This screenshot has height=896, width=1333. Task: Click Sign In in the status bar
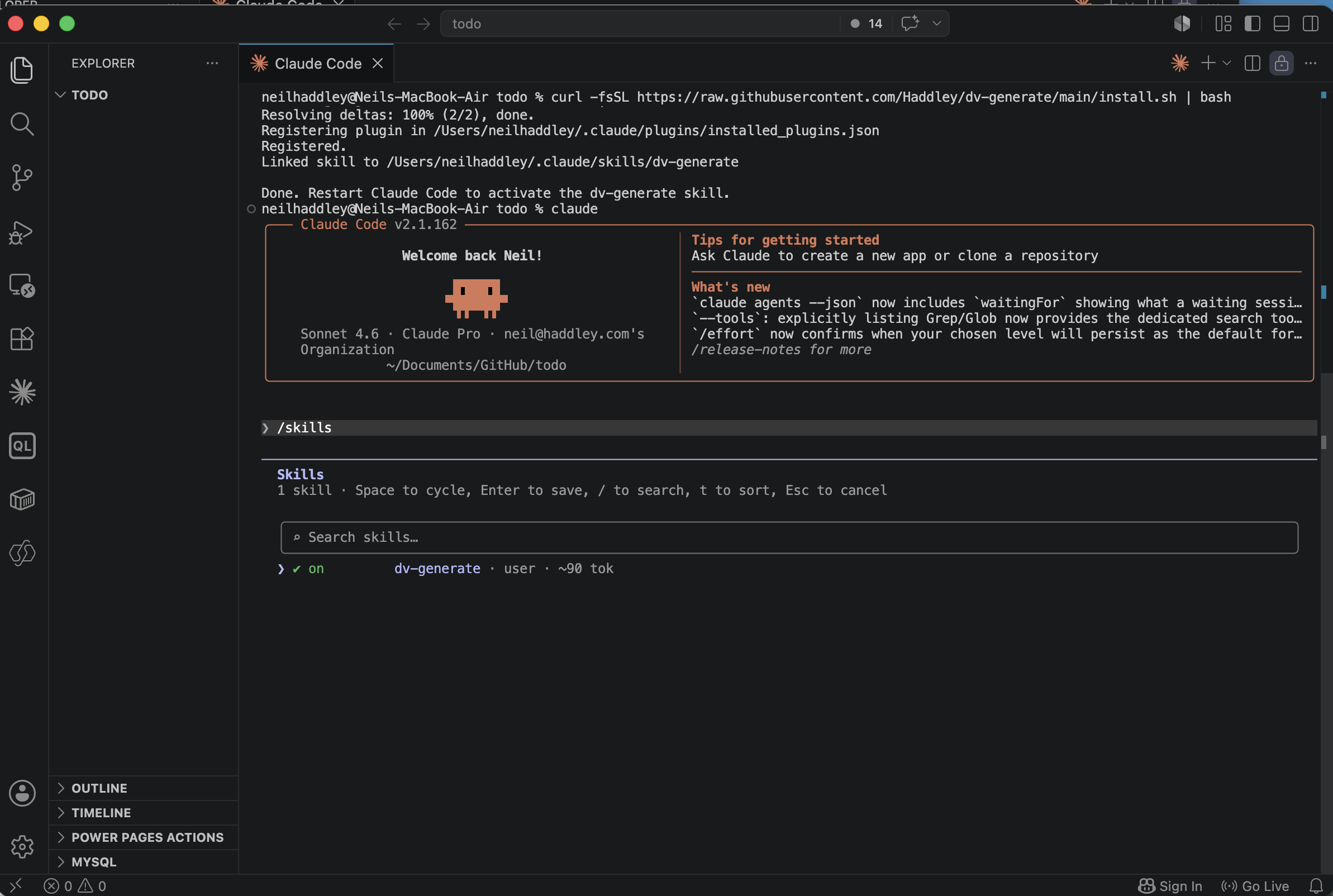[1170, 886]
